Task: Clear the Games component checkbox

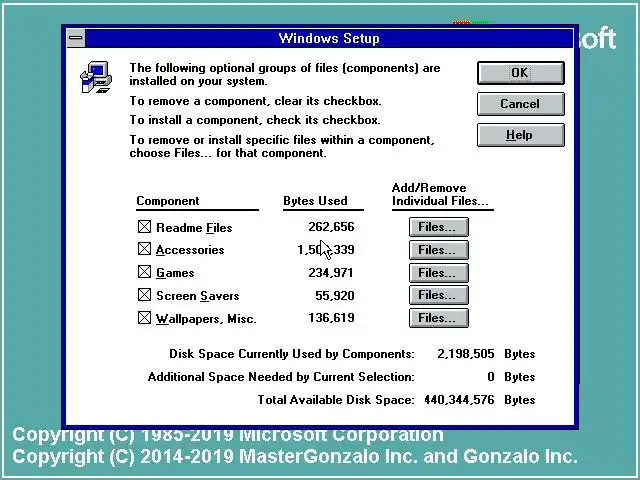Action: (x=144, y=272)
